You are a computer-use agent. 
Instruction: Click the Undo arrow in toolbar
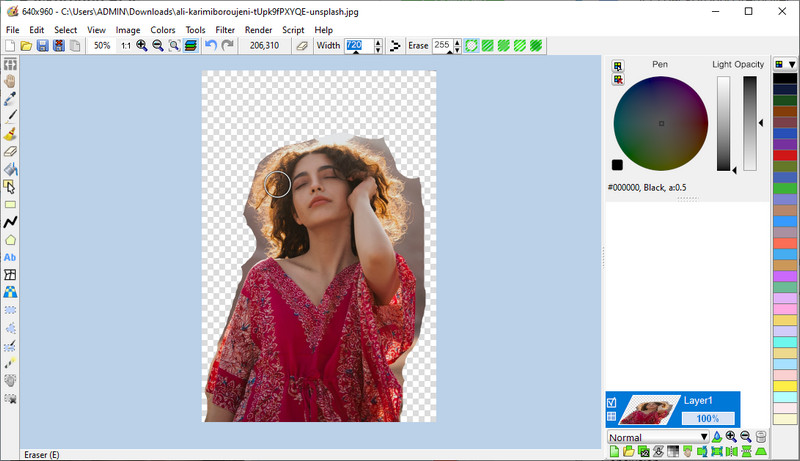210,46
